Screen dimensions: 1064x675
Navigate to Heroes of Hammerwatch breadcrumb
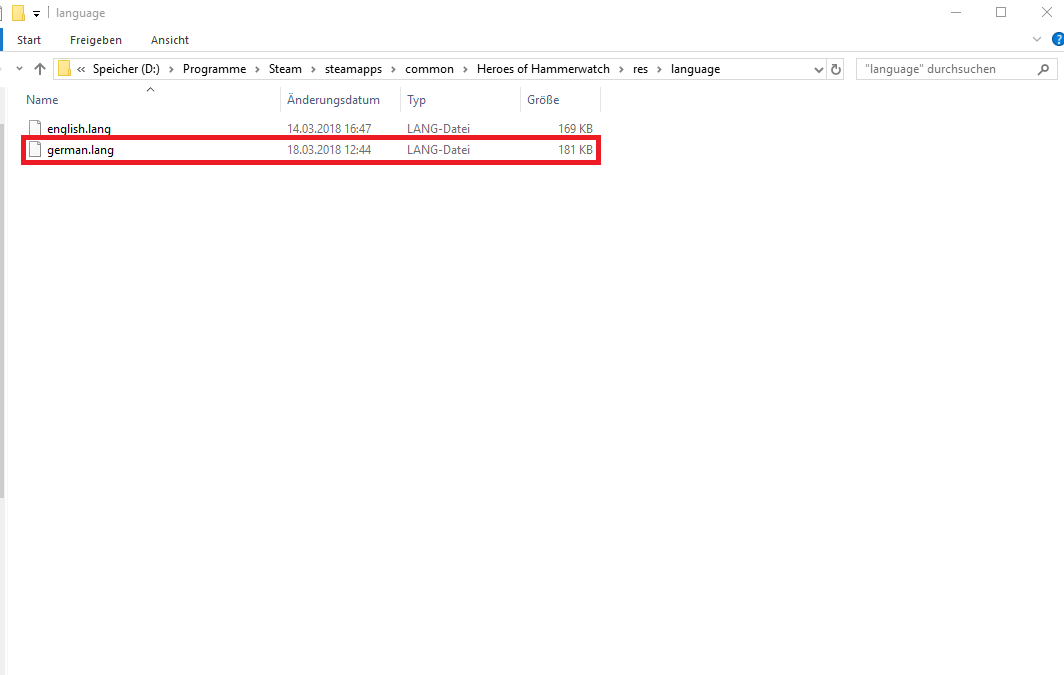pos(544,69)
